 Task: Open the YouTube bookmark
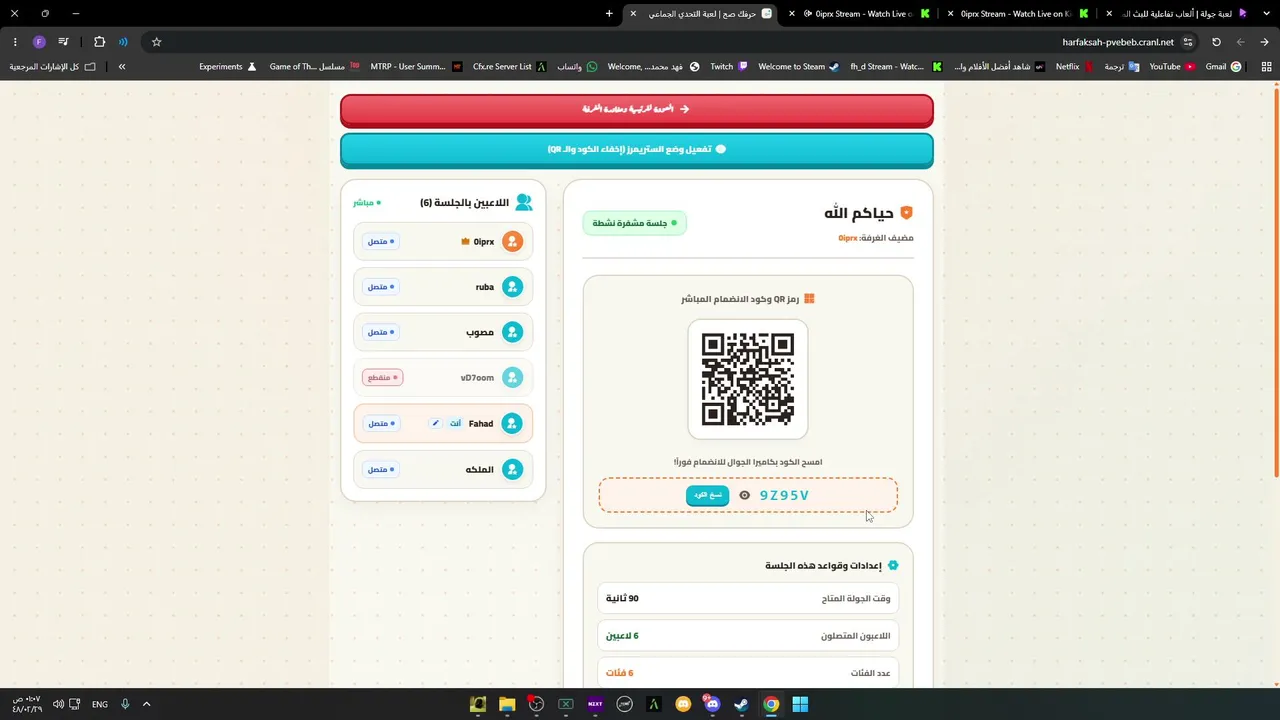point(1171,67)
